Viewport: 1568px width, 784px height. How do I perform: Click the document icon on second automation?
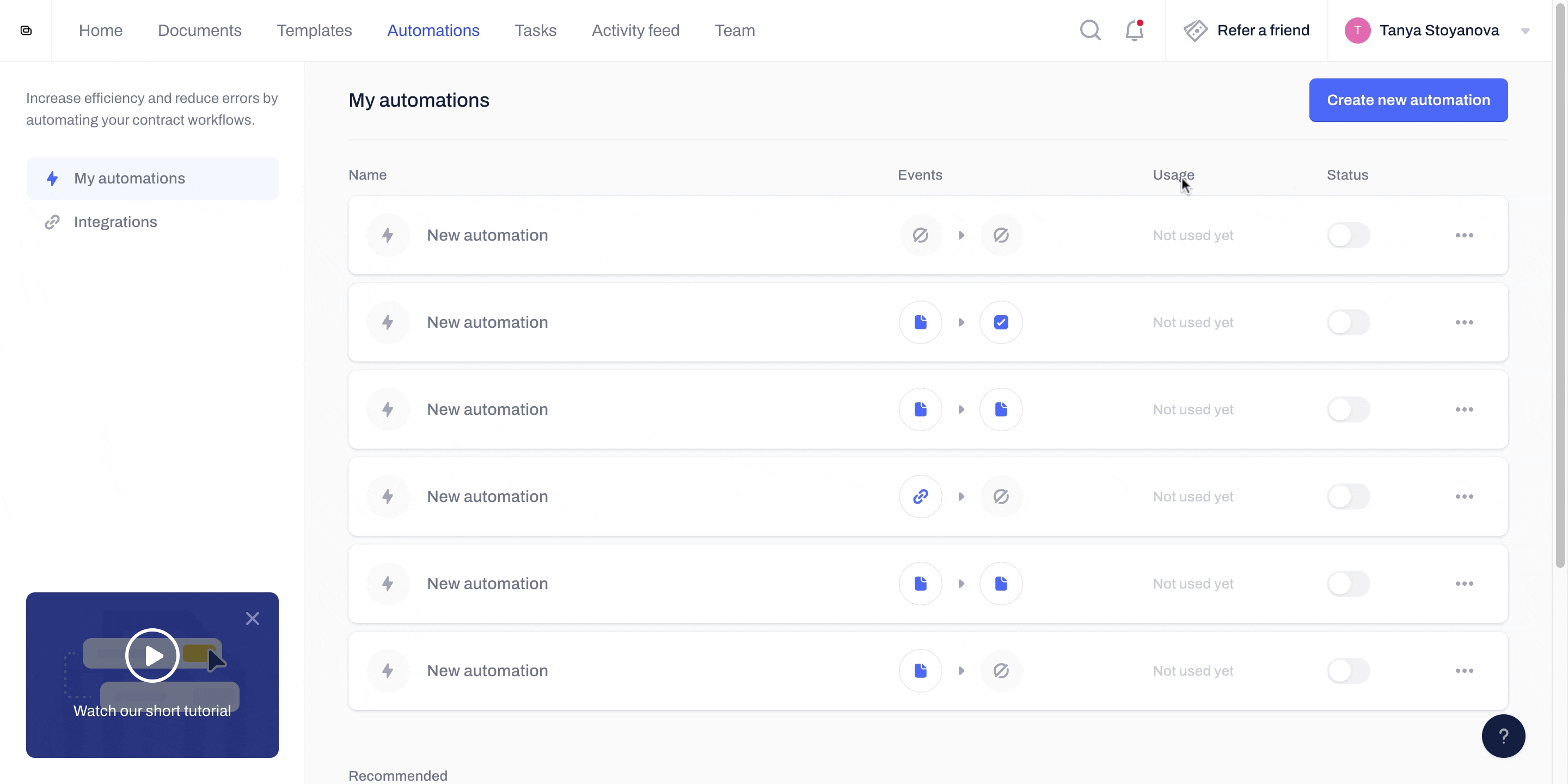[919, 322]
